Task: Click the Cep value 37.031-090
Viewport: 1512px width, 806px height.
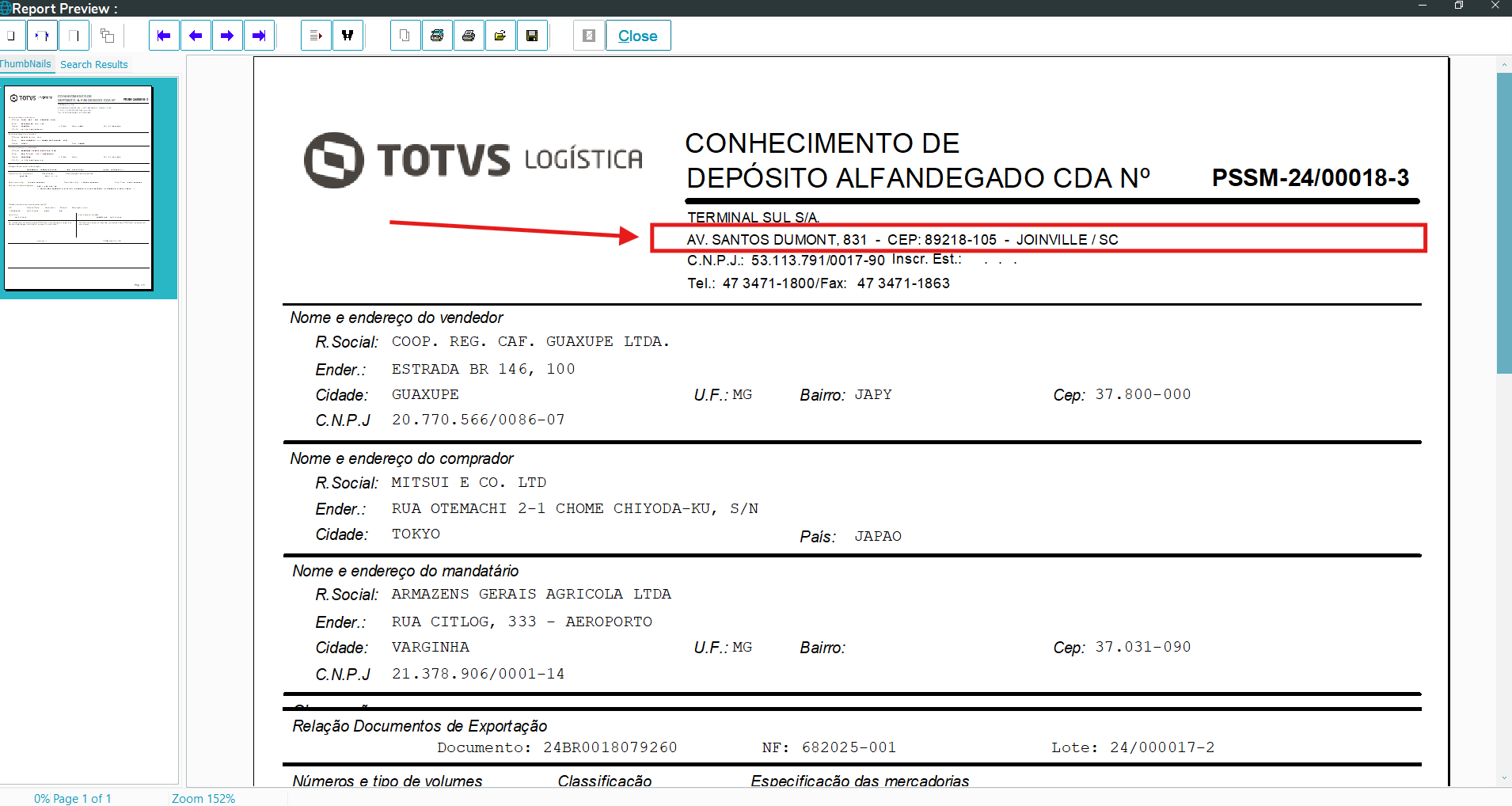Action: click(x=1142, y=647)
